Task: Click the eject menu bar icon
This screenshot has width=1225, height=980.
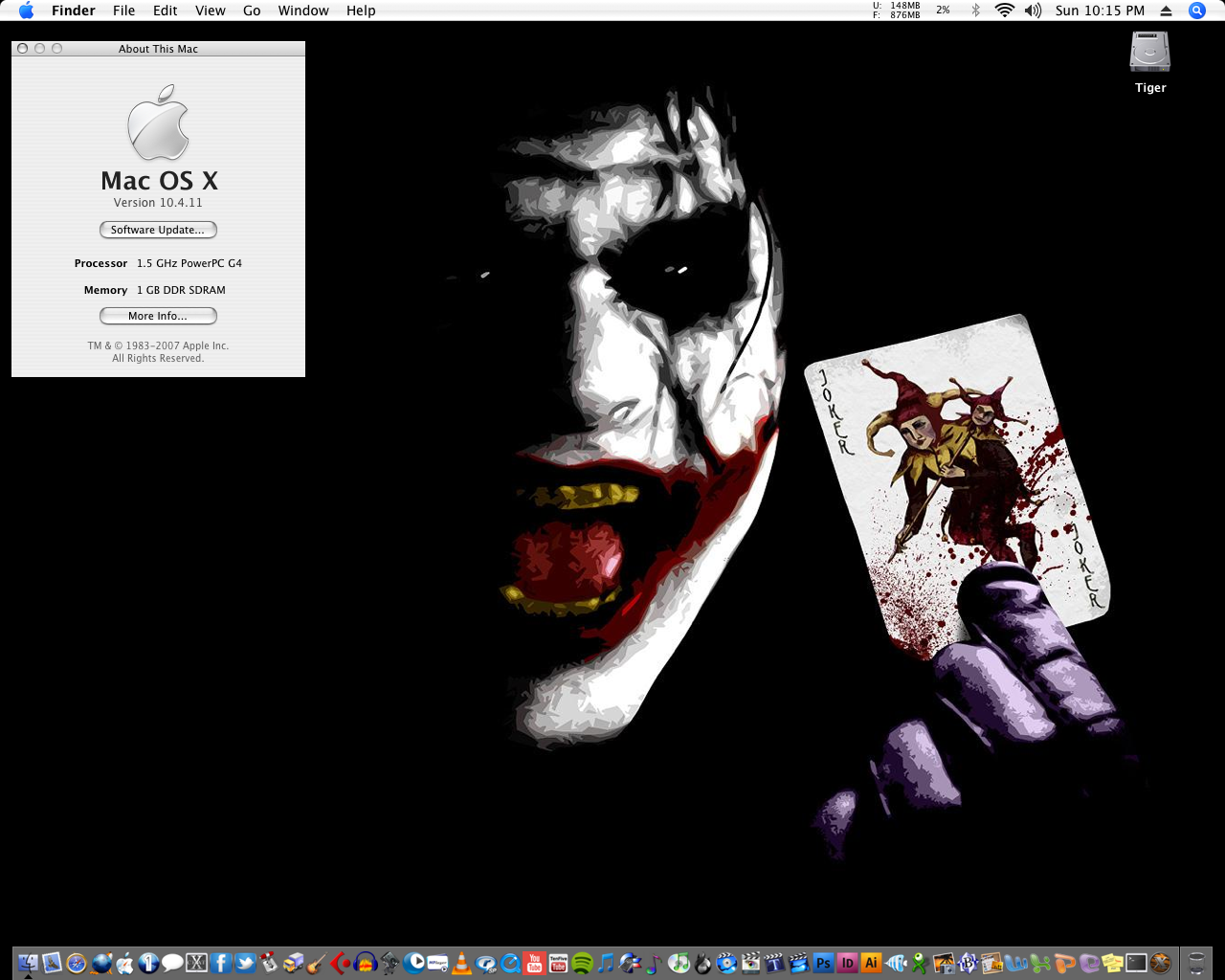Action: coord(1166,11)
